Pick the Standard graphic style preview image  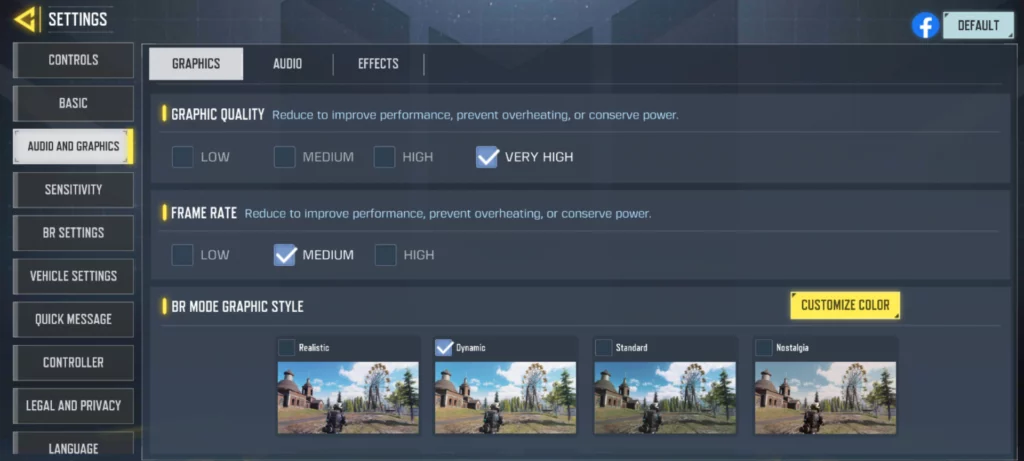(x=665, y=397)
